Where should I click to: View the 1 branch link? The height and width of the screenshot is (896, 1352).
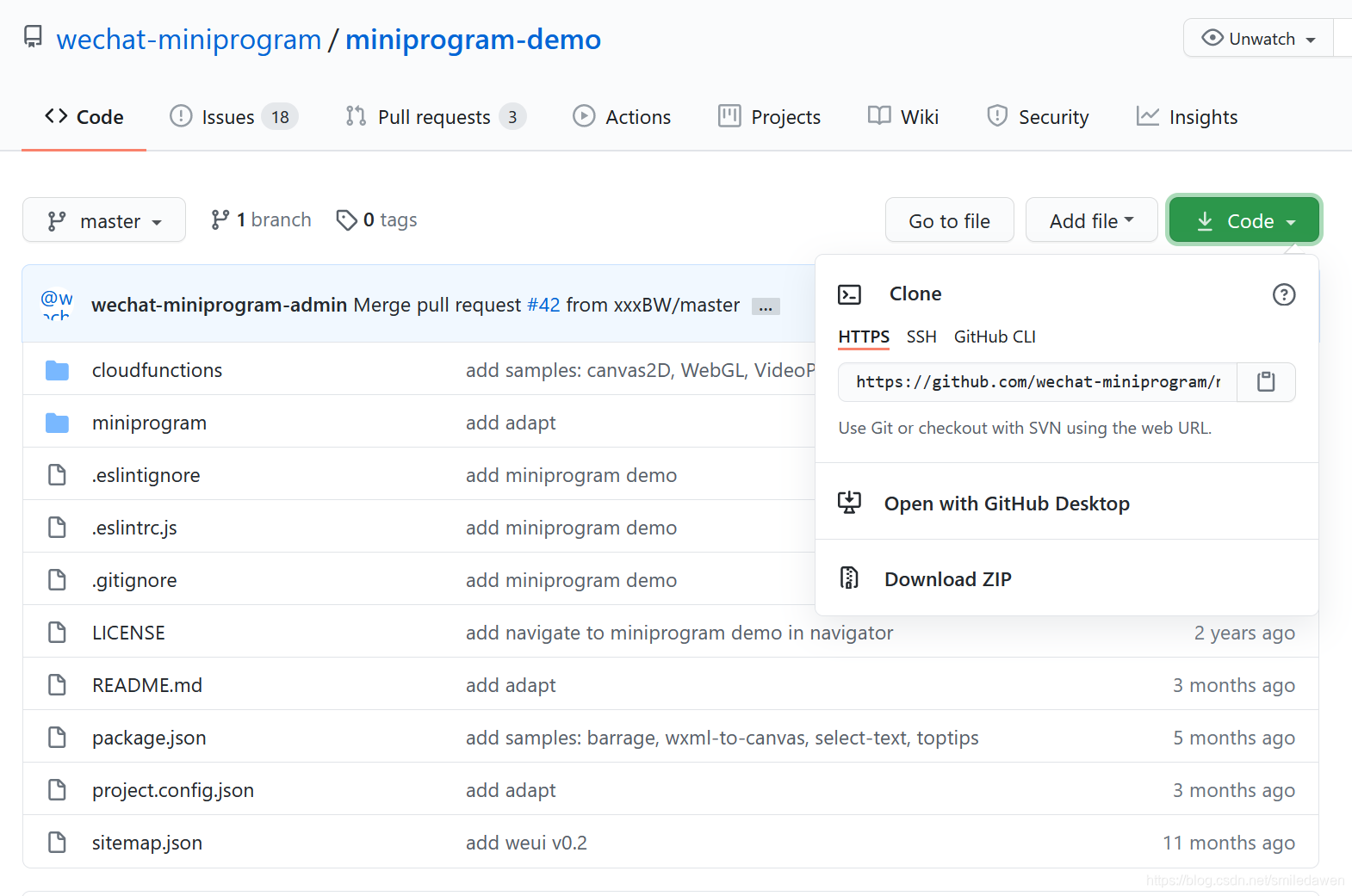261,220
